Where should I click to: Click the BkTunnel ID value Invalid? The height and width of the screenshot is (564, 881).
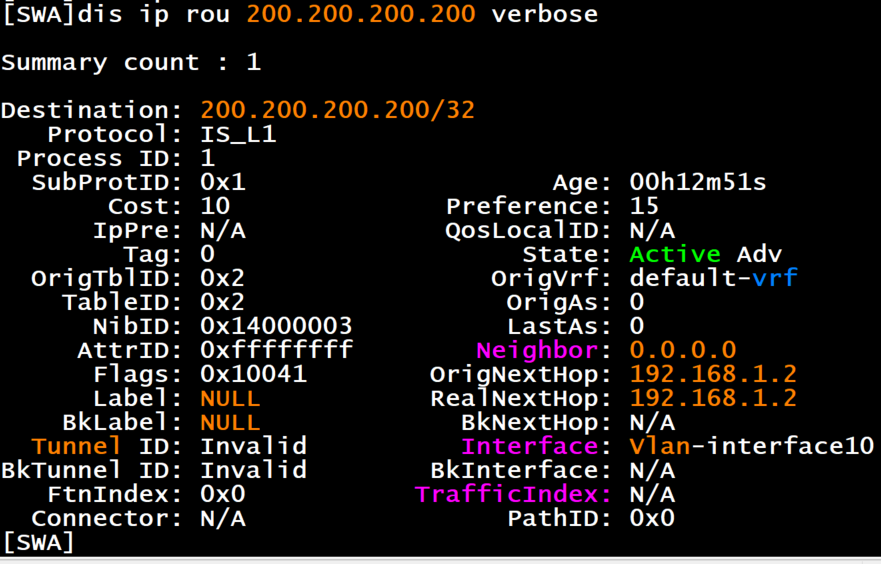click(x=253, y=471)
